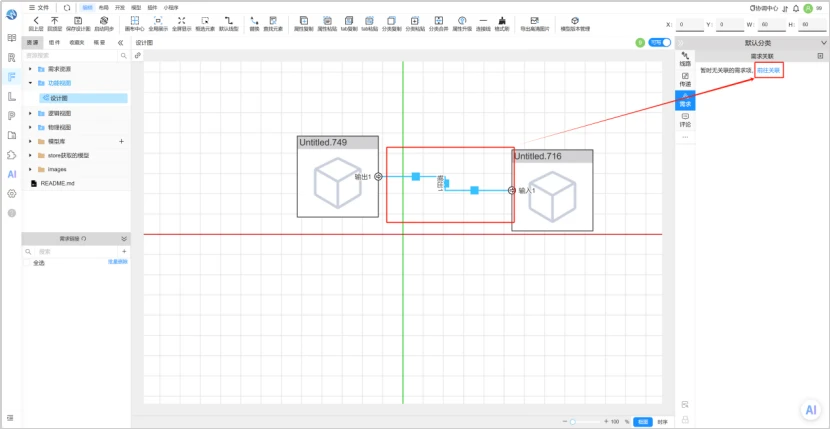Click the 分类合并 category merge icon

point(438,20)
